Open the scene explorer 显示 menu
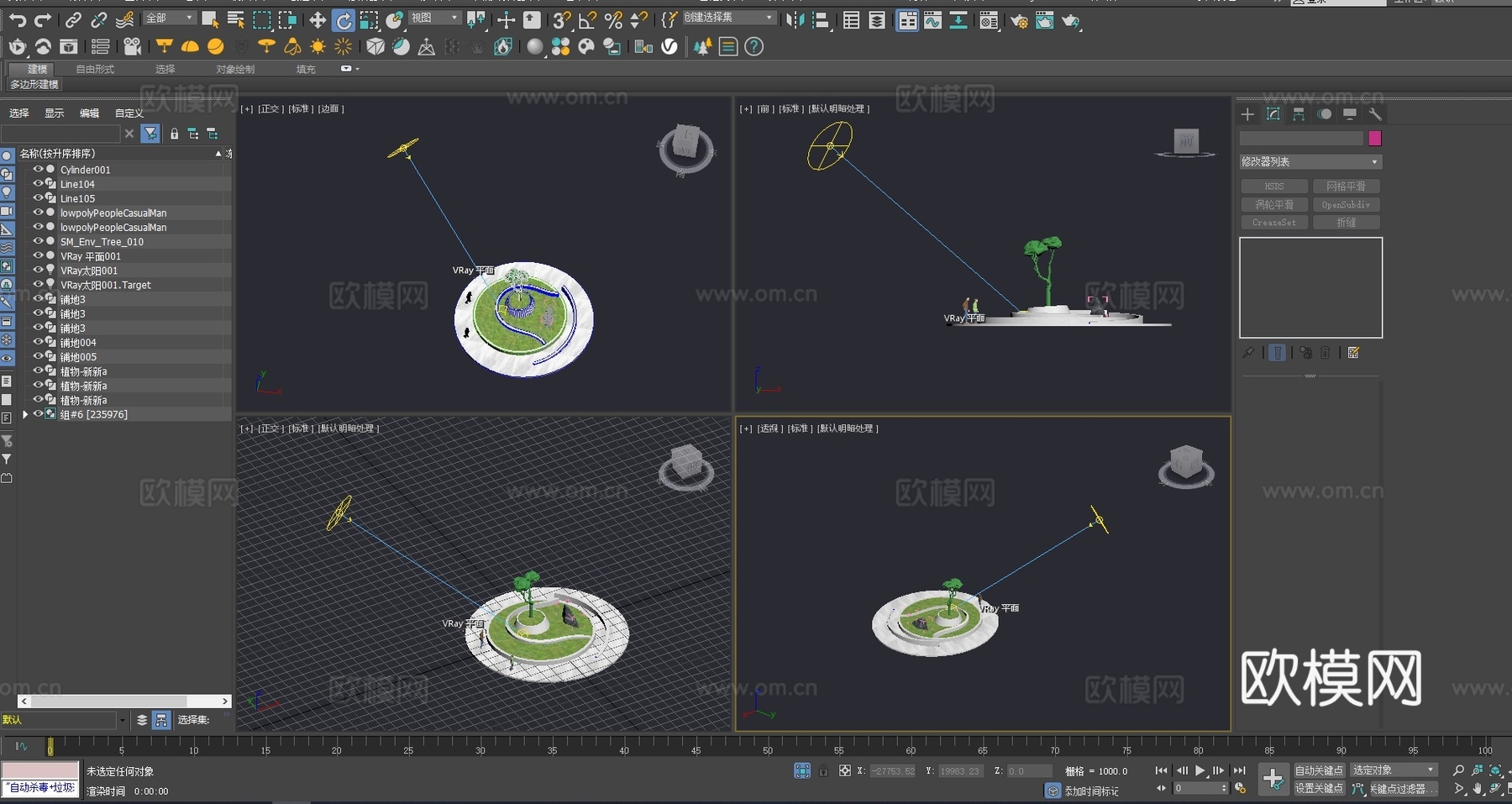 point(55,113)
